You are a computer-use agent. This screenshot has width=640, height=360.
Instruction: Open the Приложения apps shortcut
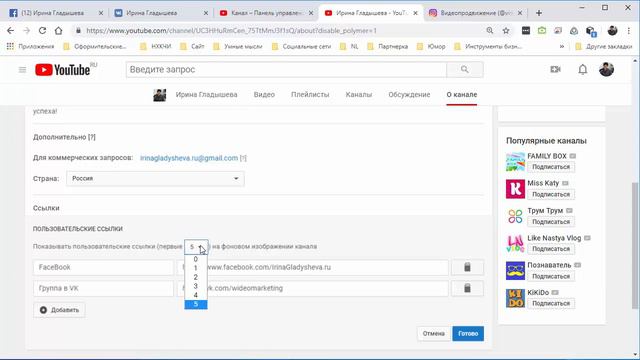31,47
